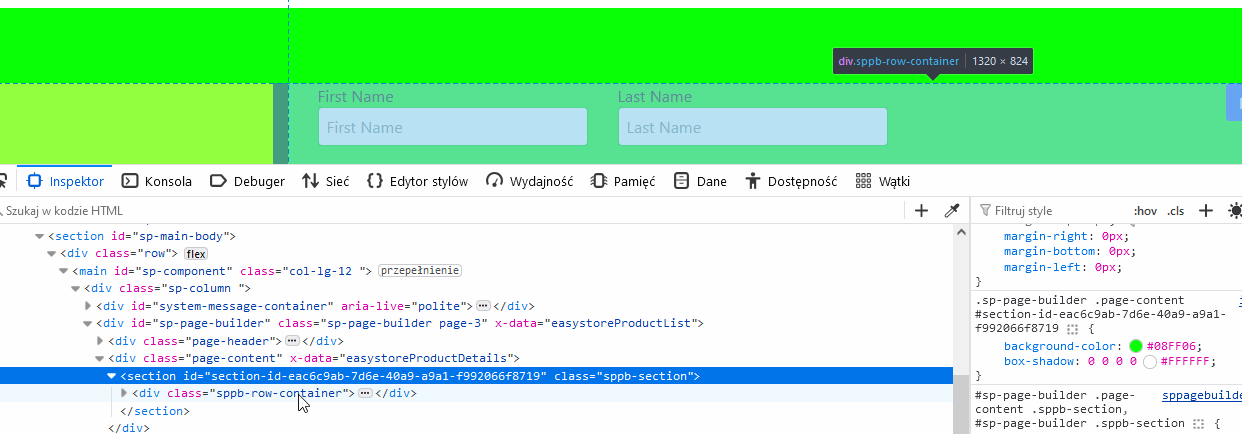Collapse the div sp-column node
Screen dimensions: 1242x434
pyautogui.click(x=76, y=289)
